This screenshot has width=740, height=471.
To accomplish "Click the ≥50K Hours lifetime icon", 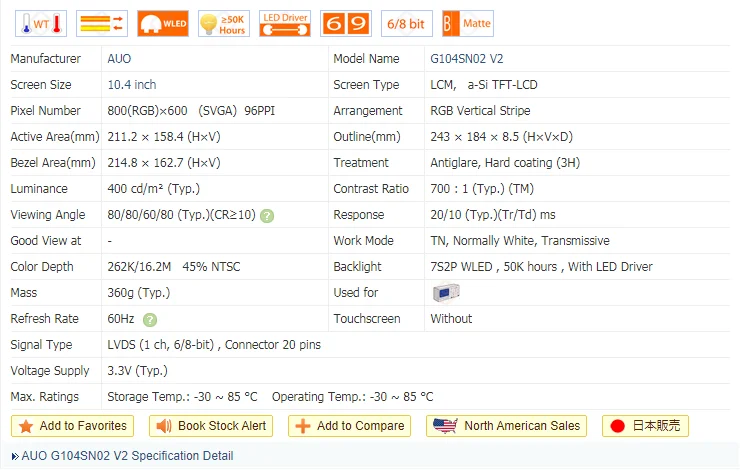I will pyautogui.click(x=224, y=24).
